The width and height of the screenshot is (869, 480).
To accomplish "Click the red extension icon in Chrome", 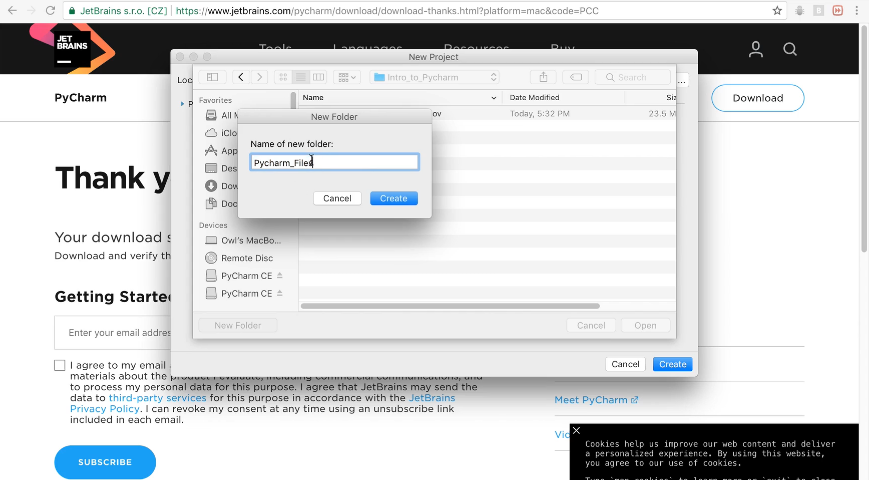I will 837,11.
